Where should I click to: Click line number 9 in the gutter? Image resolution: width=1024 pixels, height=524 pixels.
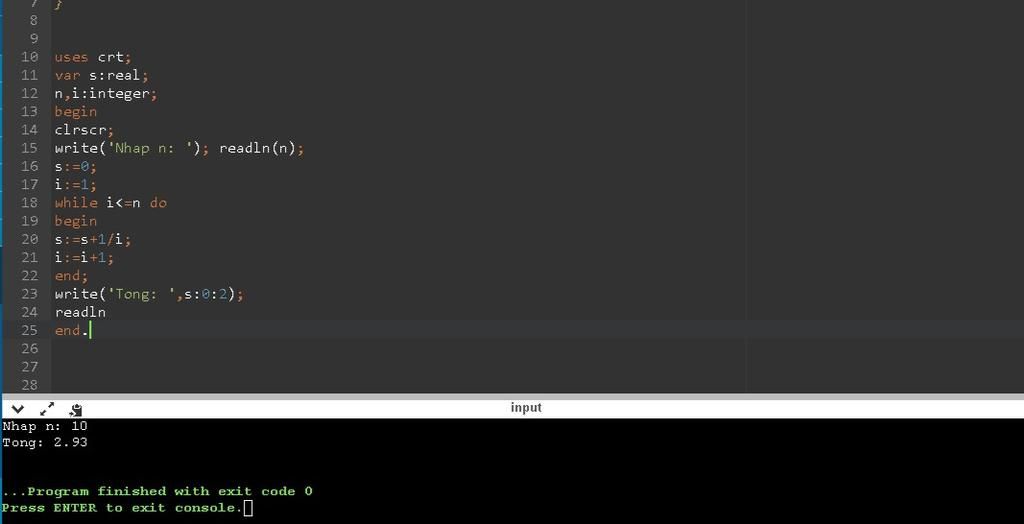34,38
